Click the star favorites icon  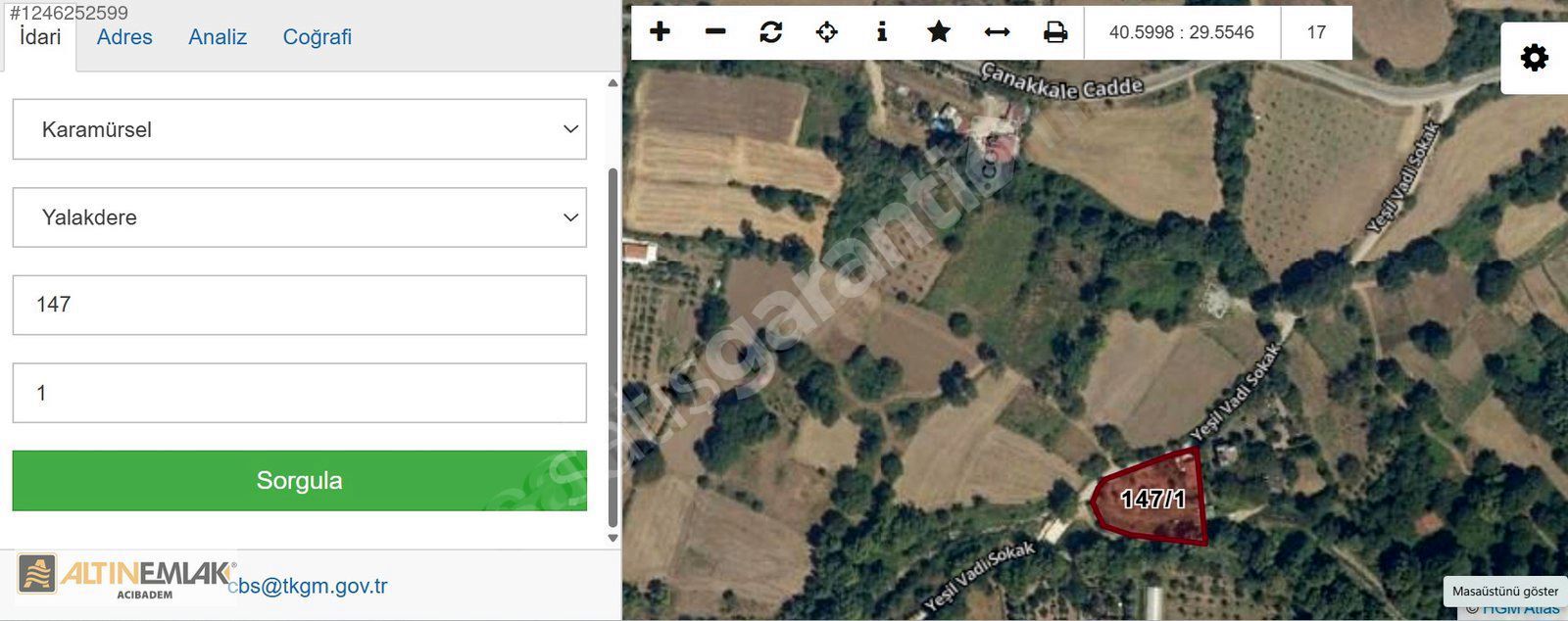[939, 32]
